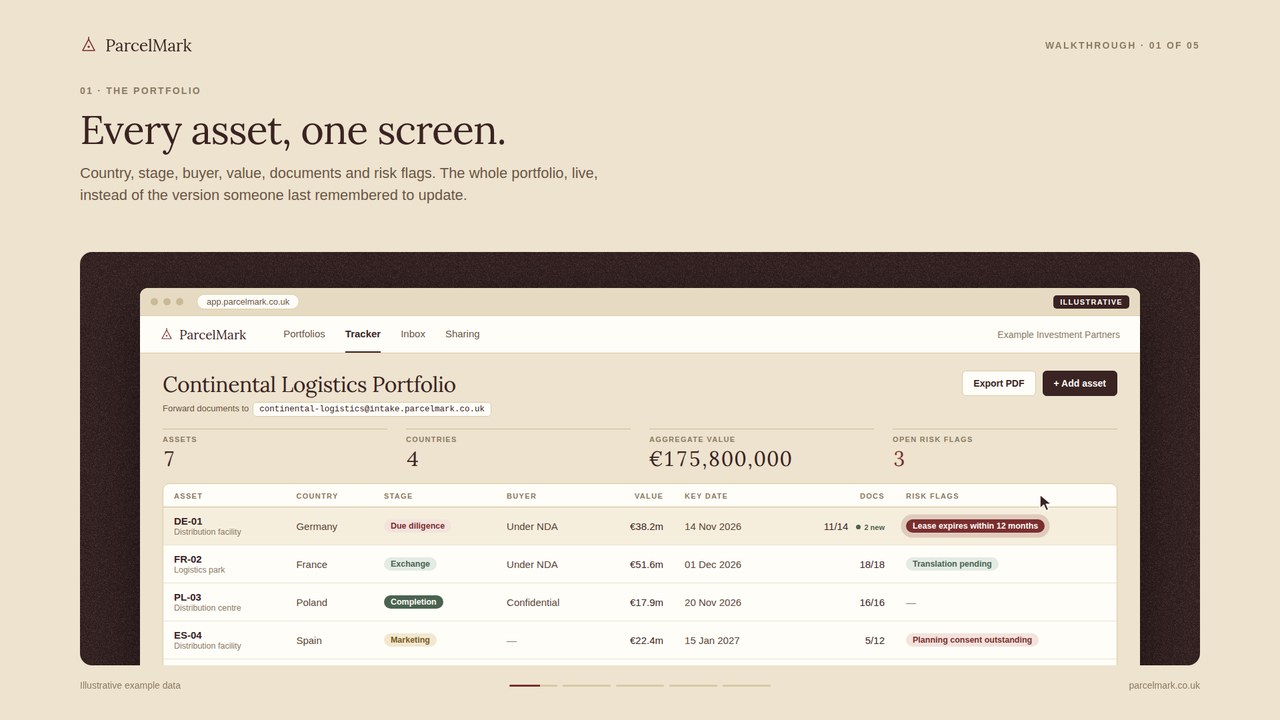Click the Stage column header
Viewport: 1280px width, 720px height.
point(398,496)
